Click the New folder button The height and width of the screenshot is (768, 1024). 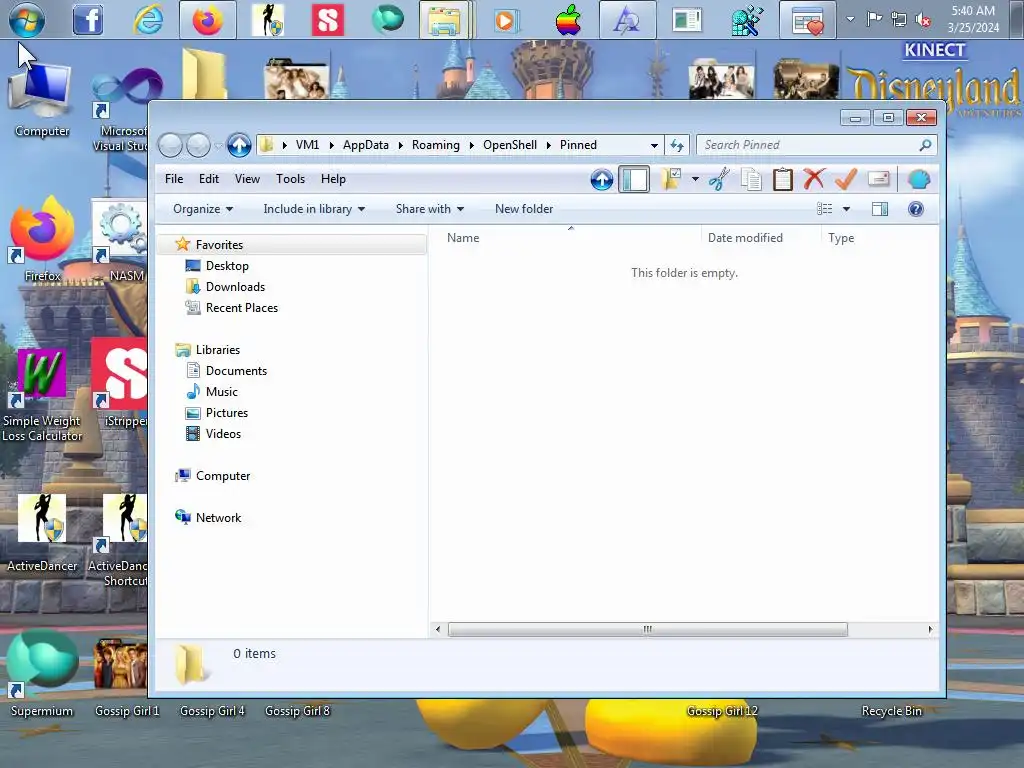click(x=524, y=209)
